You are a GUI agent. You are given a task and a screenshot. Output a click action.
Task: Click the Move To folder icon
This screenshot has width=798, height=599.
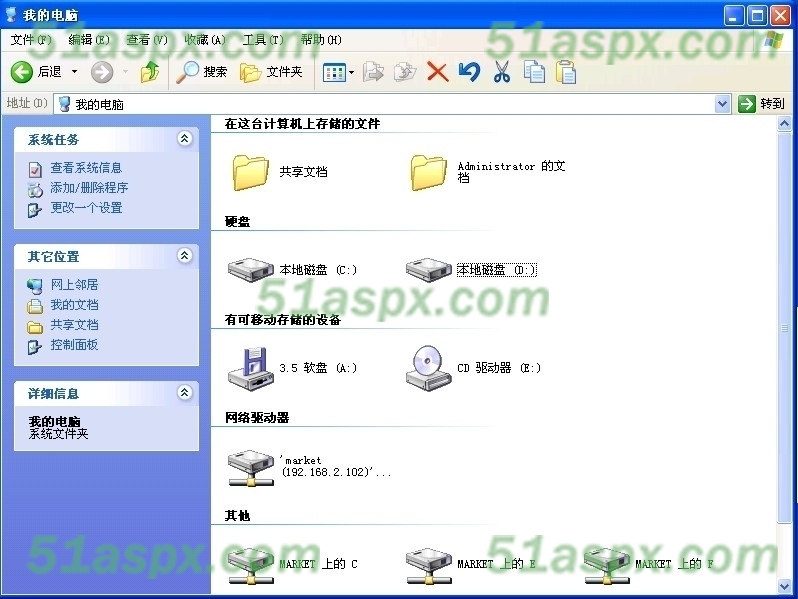coord(374,72)
